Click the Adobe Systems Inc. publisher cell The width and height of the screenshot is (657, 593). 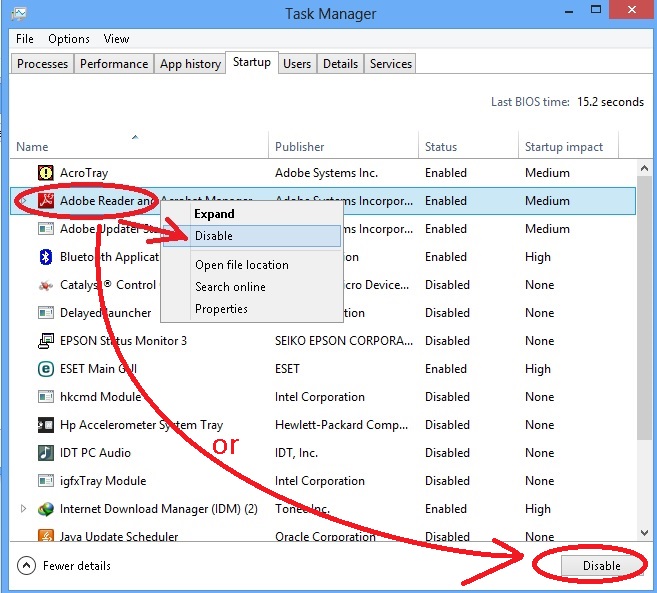click(x=326, y=173)
